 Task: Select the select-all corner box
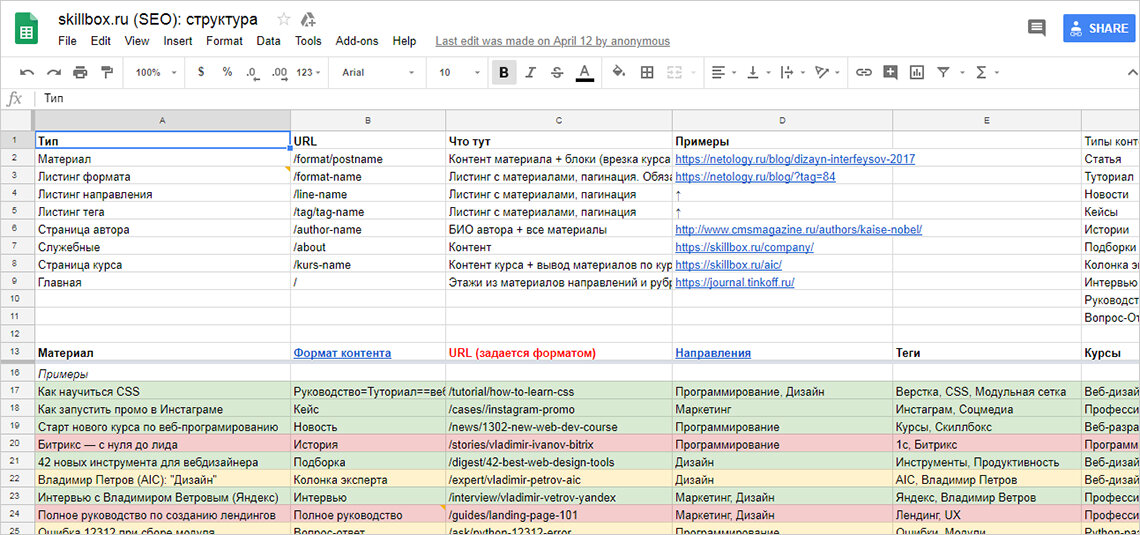(x=16, y=121)
